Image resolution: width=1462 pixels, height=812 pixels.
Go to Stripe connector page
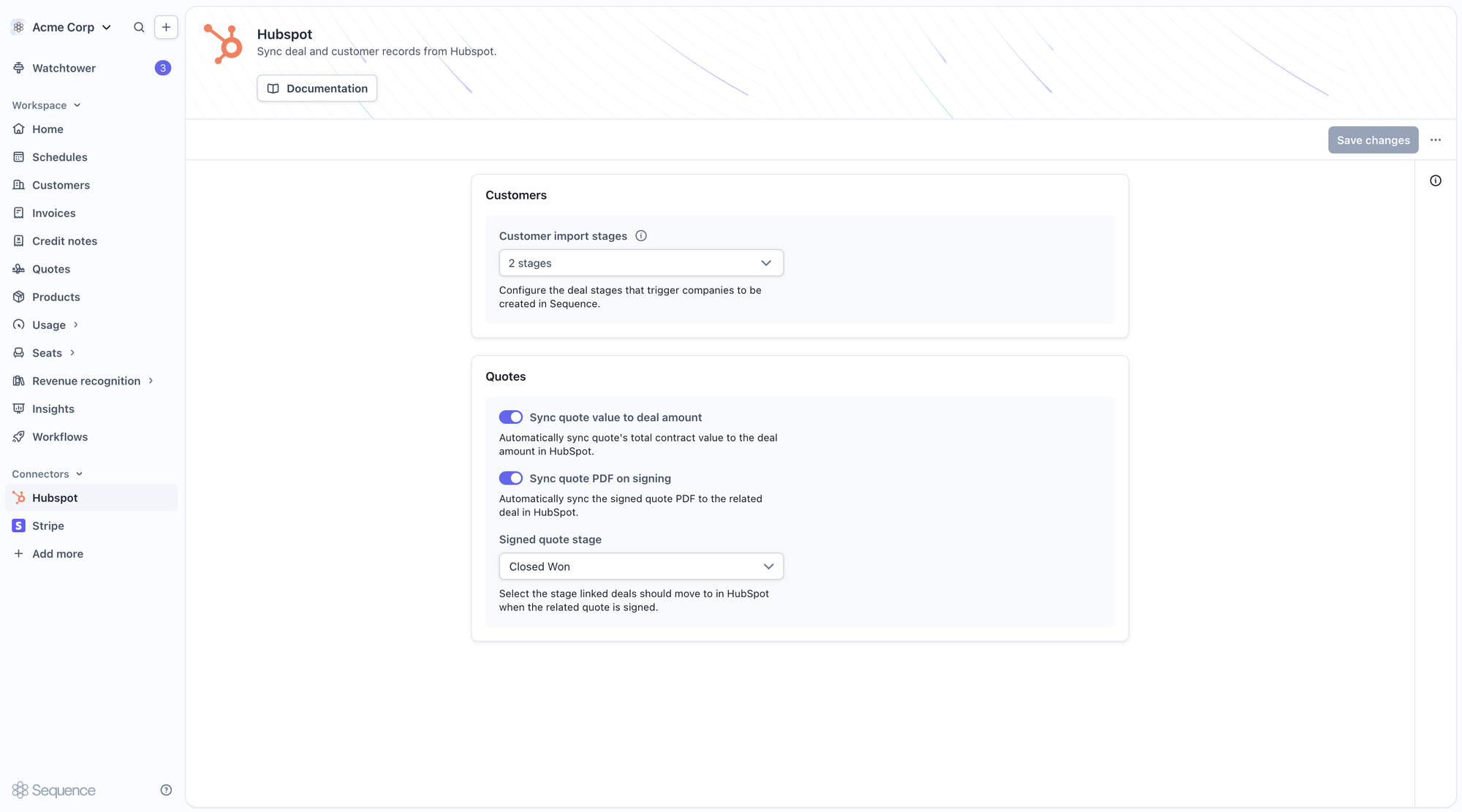(91, 525)
